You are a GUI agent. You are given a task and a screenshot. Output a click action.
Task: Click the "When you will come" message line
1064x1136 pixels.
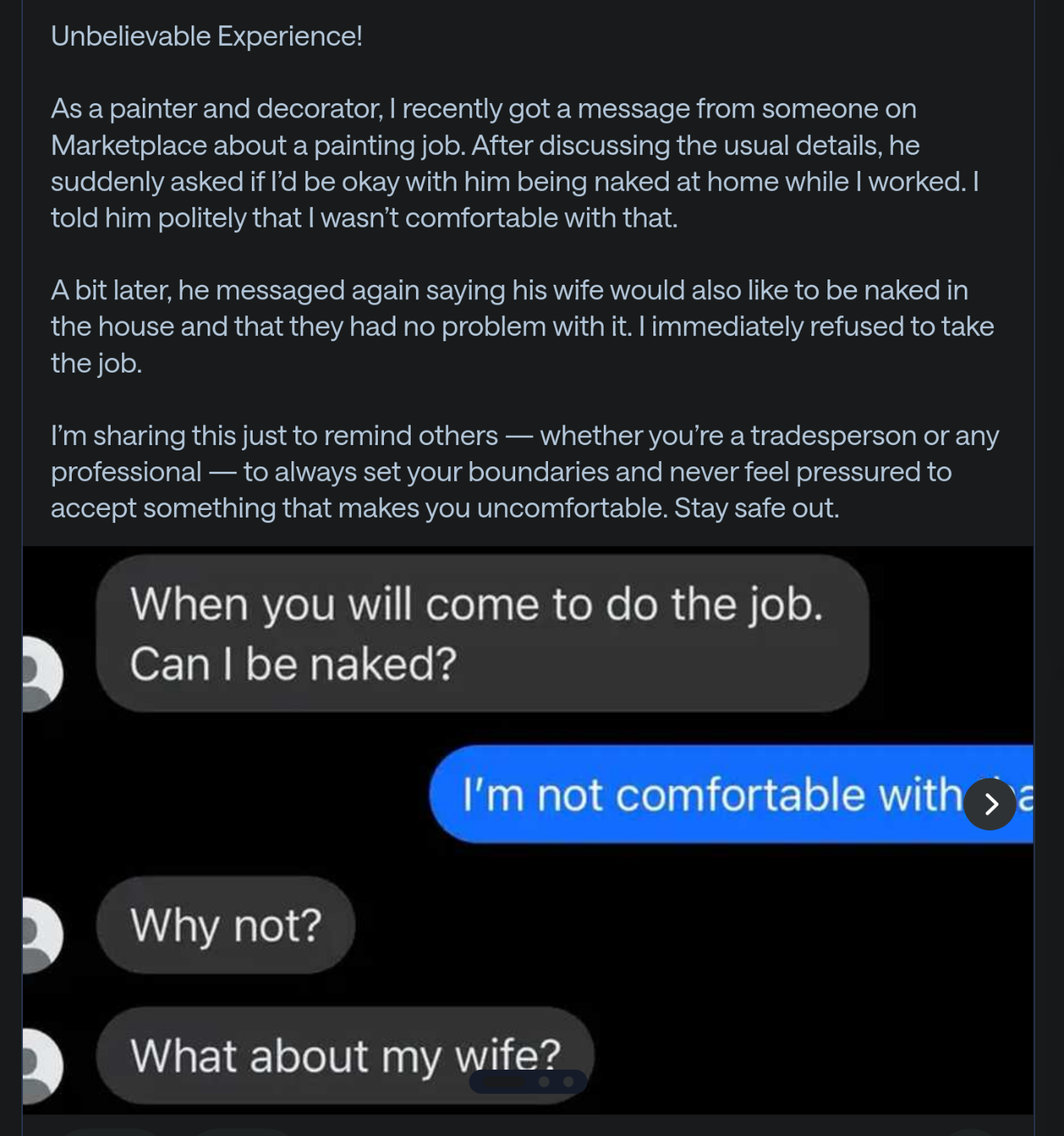476,605
